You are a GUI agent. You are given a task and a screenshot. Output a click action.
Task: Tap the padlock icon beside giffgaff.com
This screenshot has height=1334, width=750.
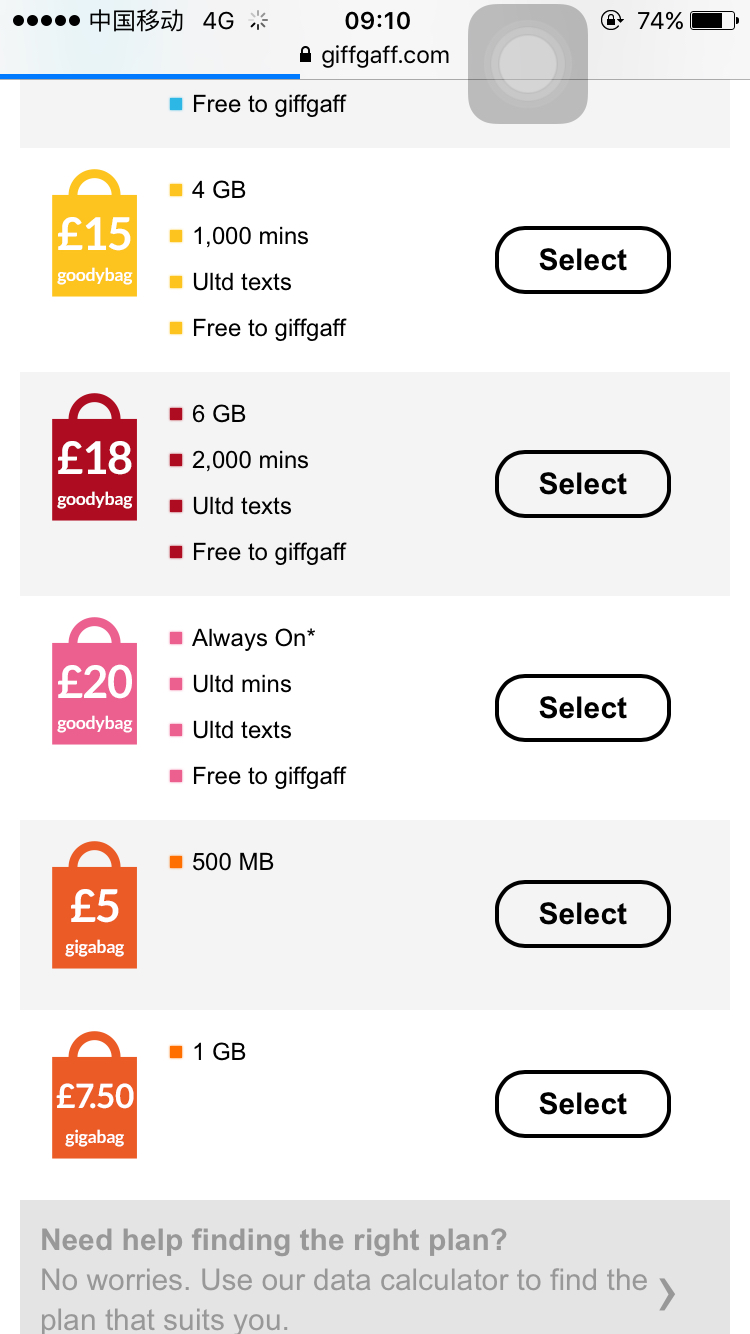pos(306,55)
